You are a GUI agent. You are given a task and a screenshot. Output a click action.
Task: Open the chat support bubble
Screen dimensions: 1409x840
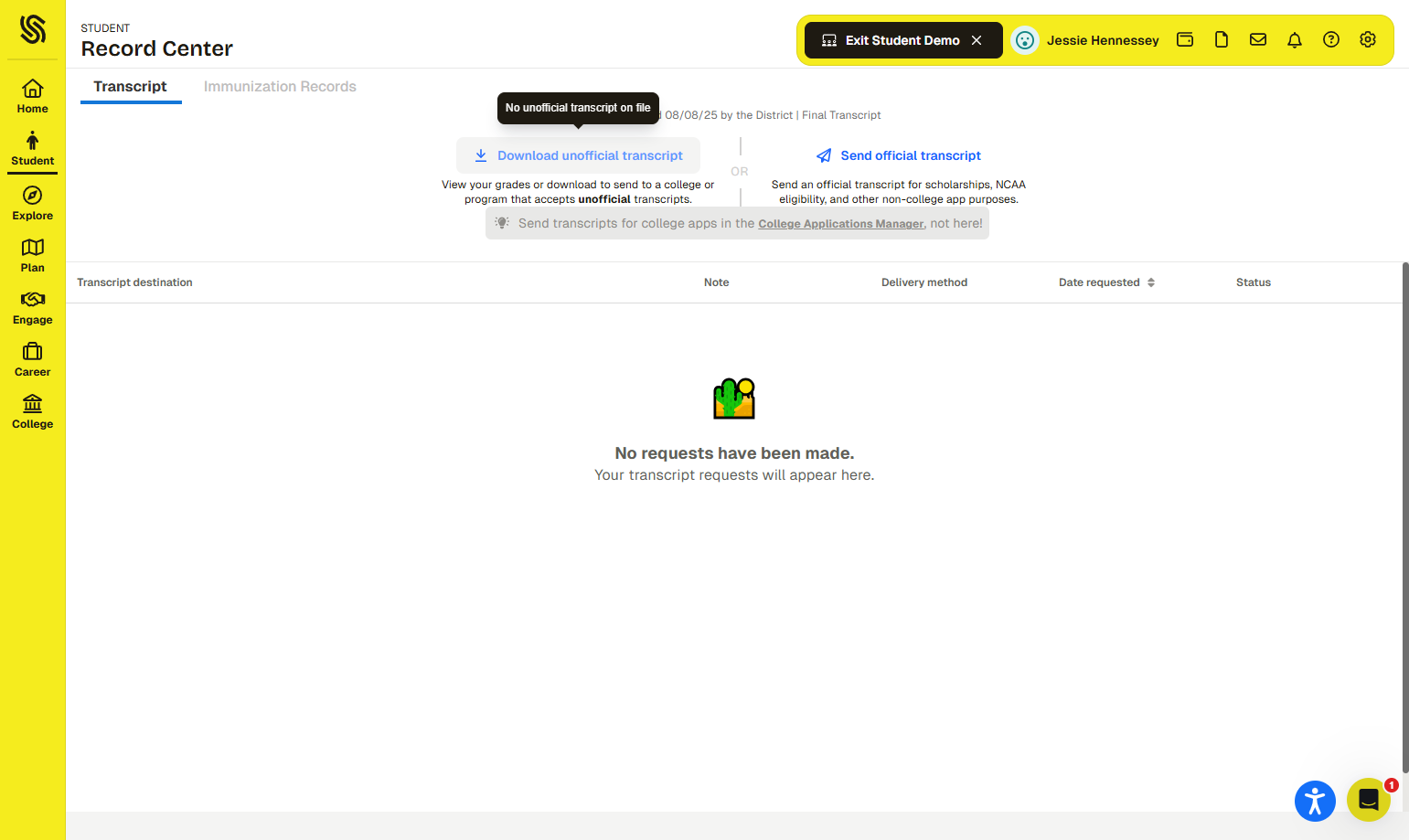1369,800
